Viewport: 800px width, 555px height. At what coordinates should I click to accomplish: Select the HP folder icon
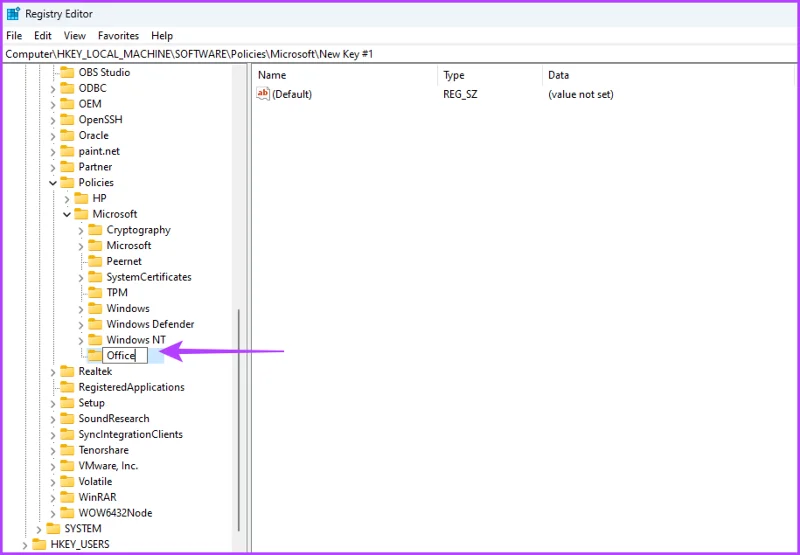coord(81,198)
